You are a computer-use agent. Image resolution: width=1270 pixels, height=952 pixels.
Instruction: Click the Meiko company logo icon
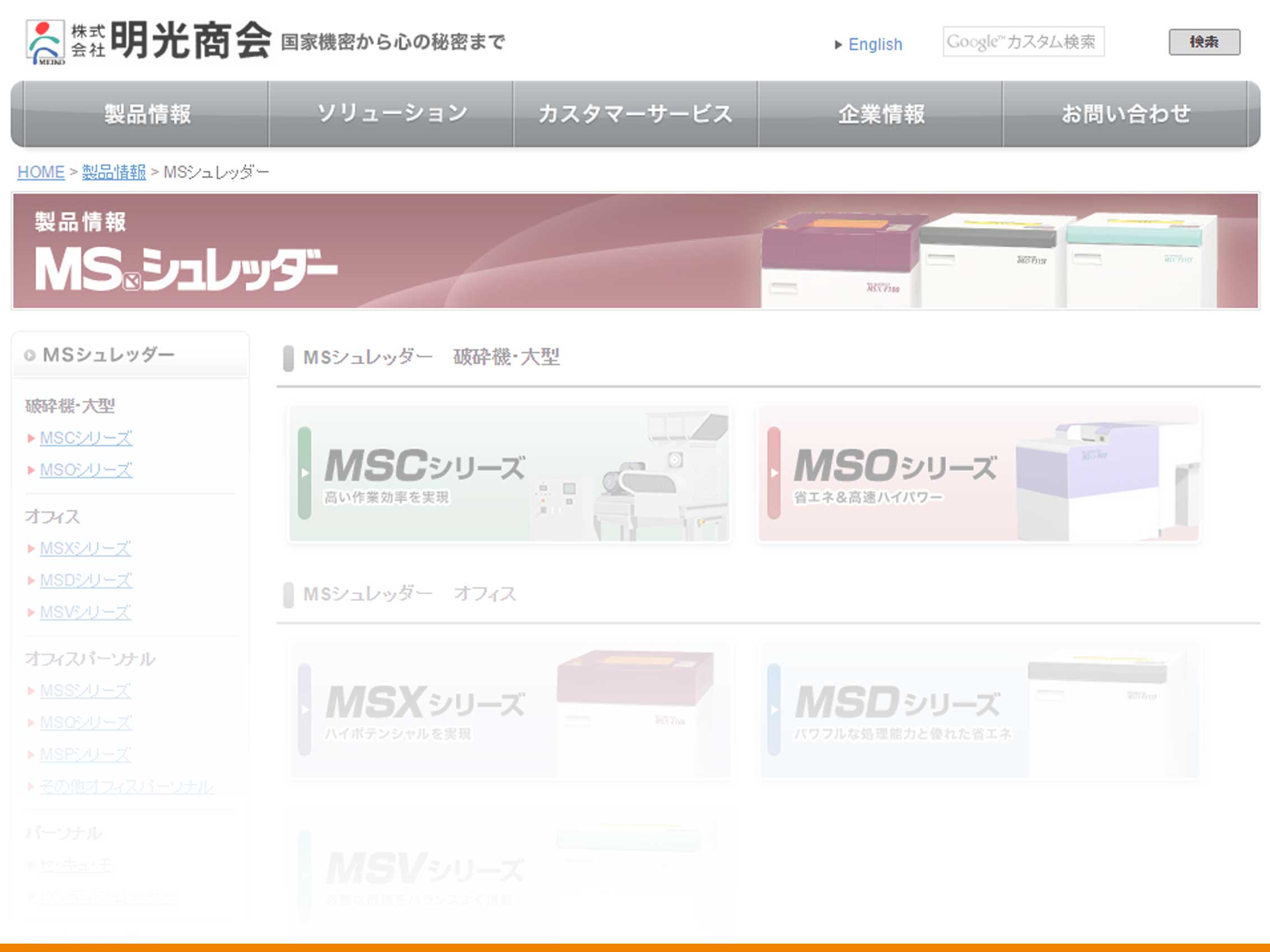pos(45,42)
